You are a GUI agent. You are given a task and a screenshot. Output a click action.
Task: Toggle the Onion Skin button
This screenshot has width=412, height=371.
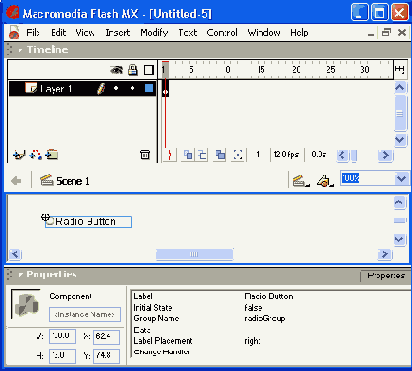point(188,155)
